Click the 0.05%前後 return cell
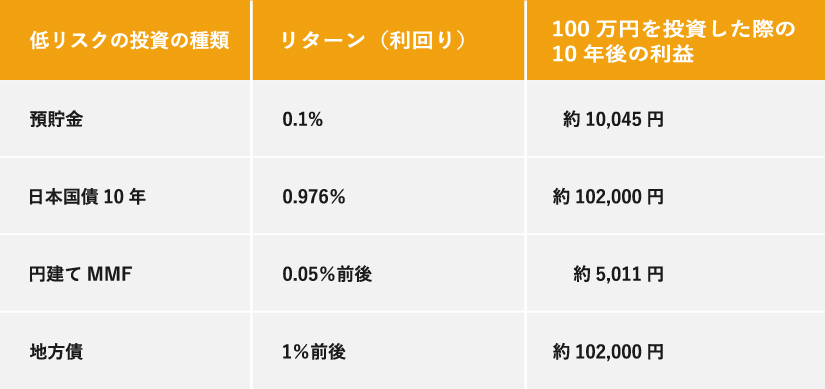Image resolution: width=825 pixels, height=389 pixels. (327, 274)
